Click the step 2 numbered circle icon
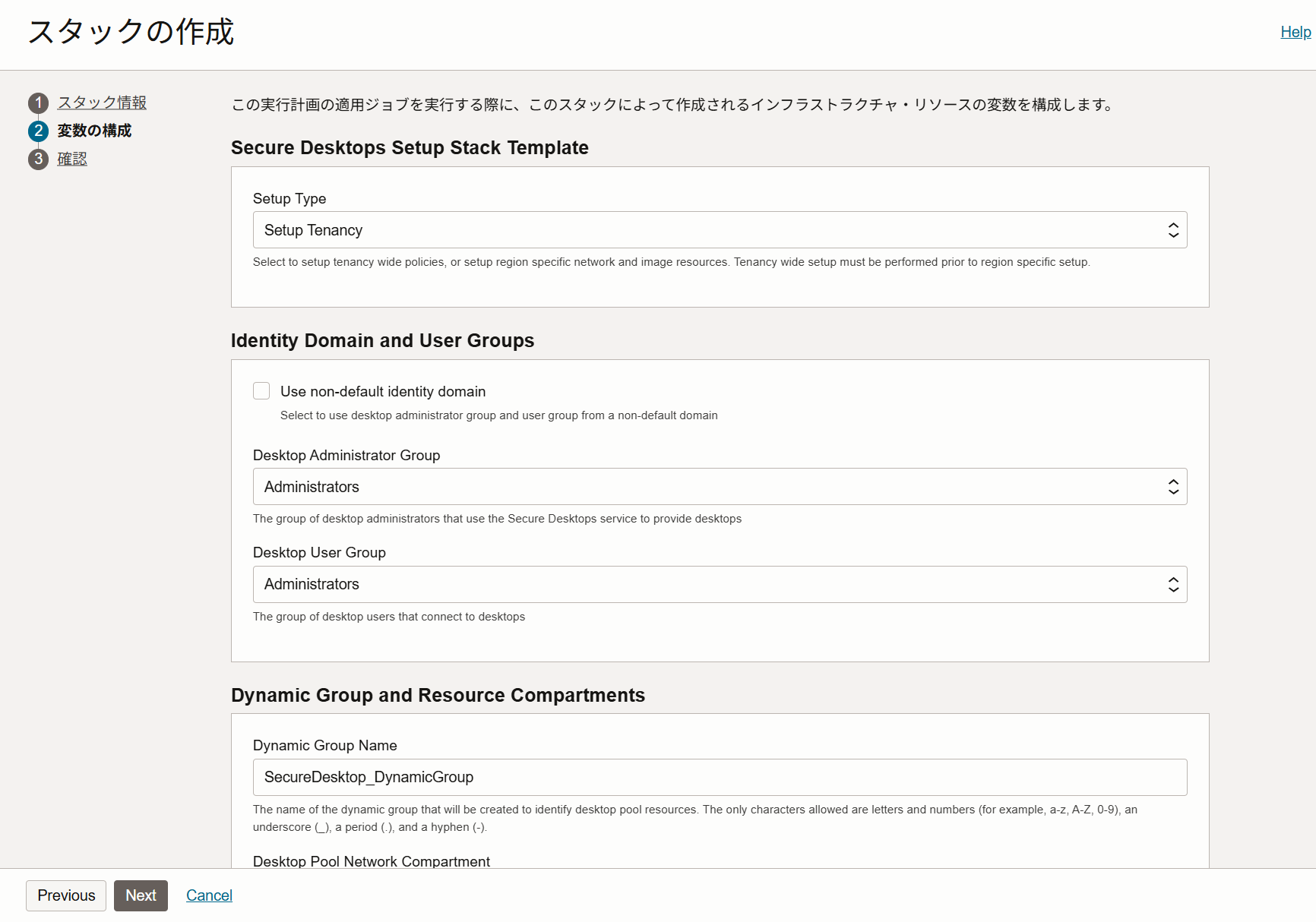1316x922 pixels. 38,131
